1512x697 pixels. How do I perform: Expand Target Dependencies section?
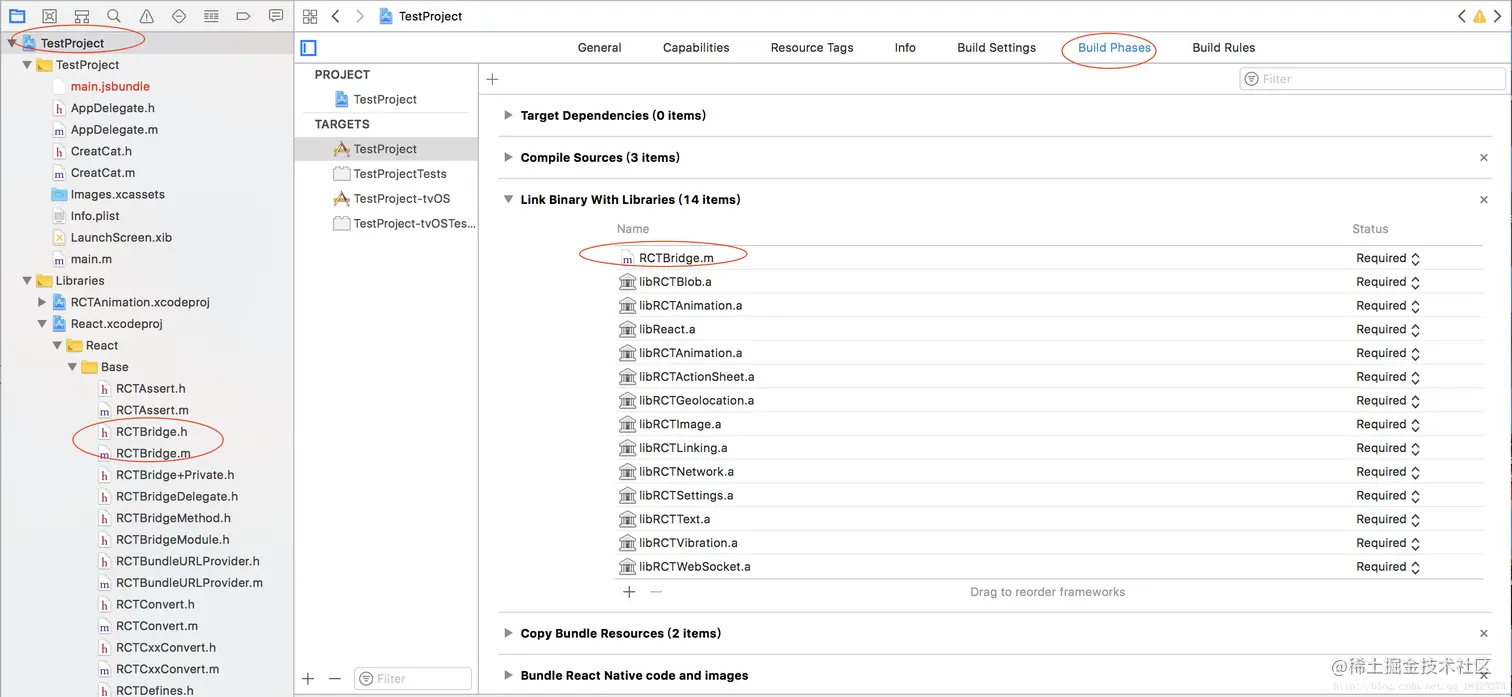pos(509,116)
